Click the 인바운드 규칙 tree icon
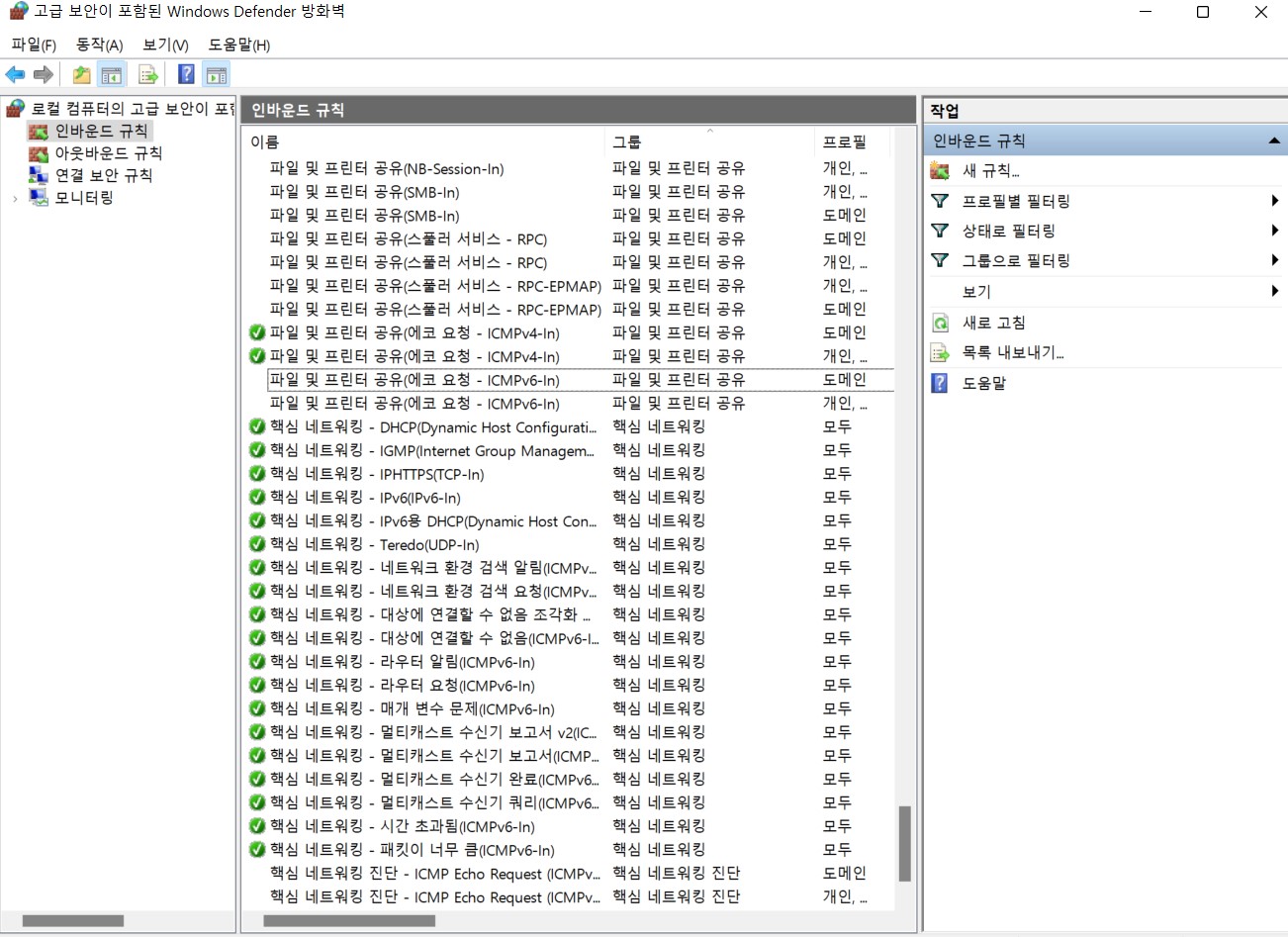 point(39,131)
